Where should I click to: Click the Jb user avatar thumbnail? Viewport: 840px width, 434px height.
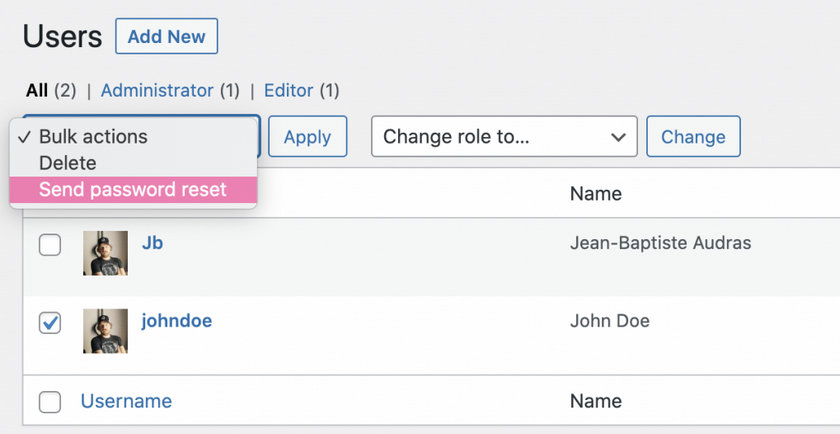(105, 253)
